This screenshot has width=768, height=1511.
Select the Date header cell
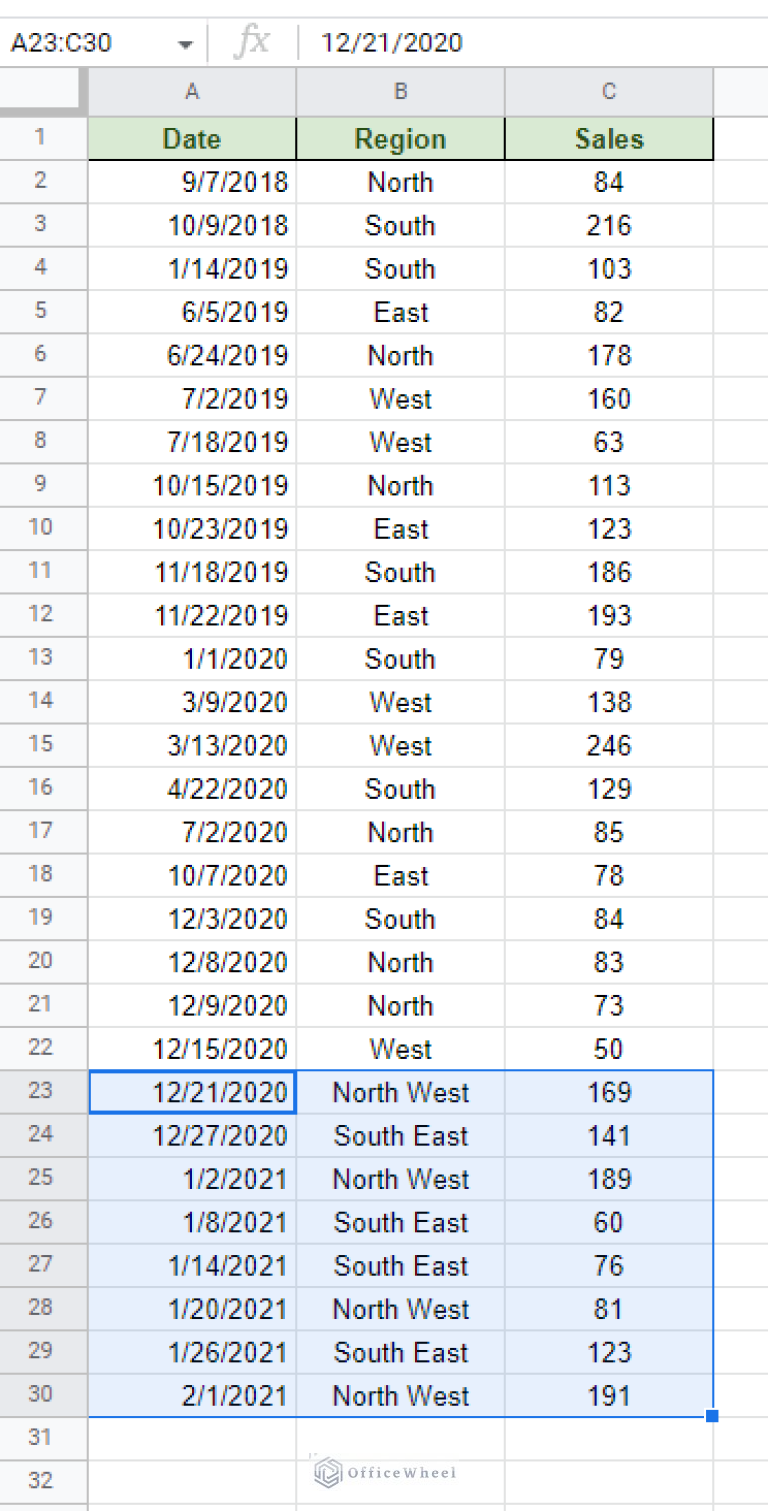coord(192,139)
